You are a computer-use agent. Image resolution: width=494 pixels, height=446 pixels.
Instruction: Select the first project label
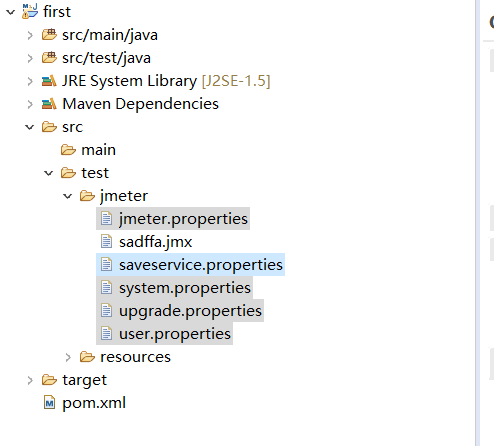[57, 12]
